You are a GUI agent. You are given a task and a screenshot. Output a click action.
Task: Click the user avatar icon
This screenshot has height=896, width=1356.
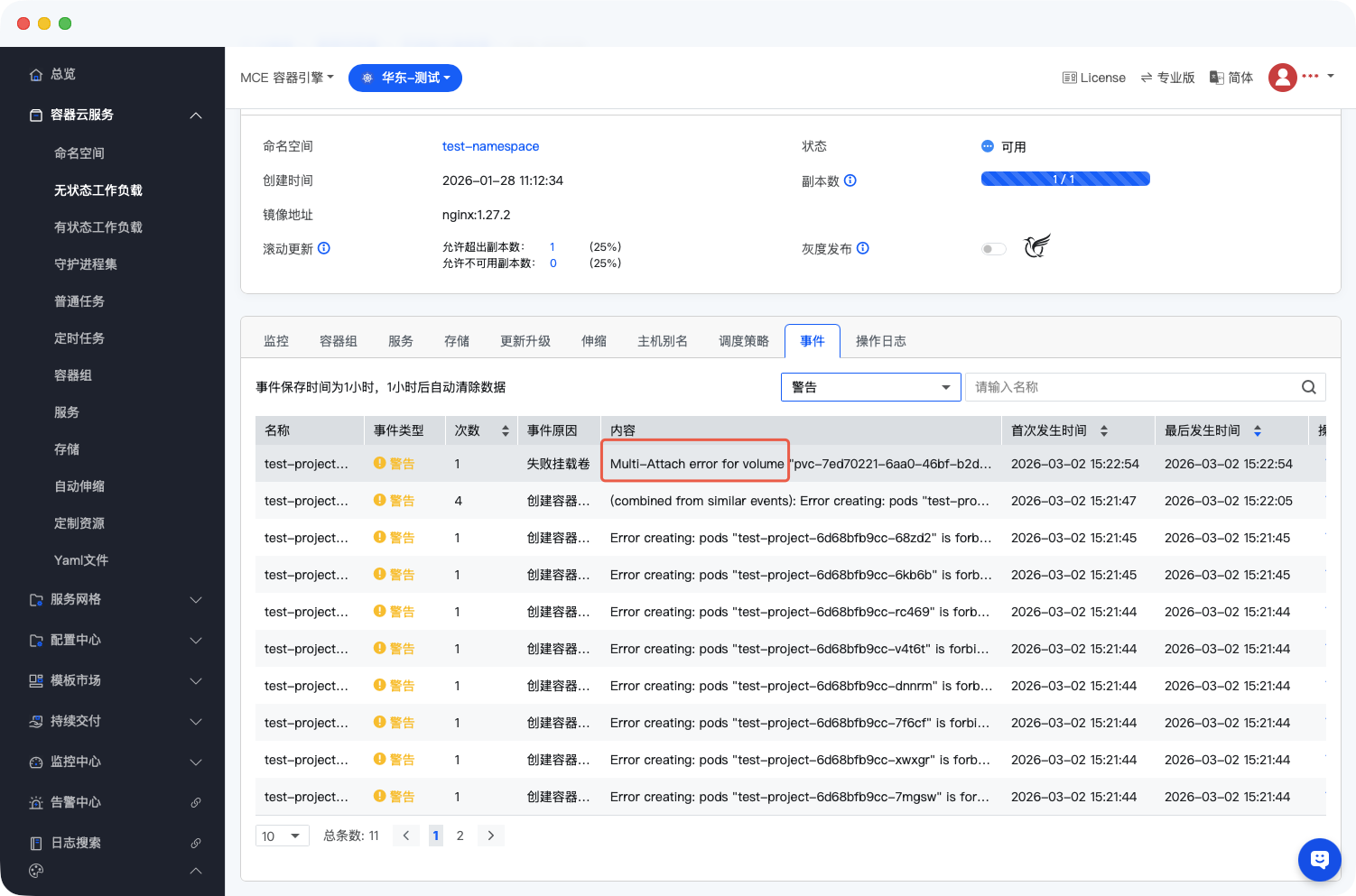click(x=1282, y=78)
